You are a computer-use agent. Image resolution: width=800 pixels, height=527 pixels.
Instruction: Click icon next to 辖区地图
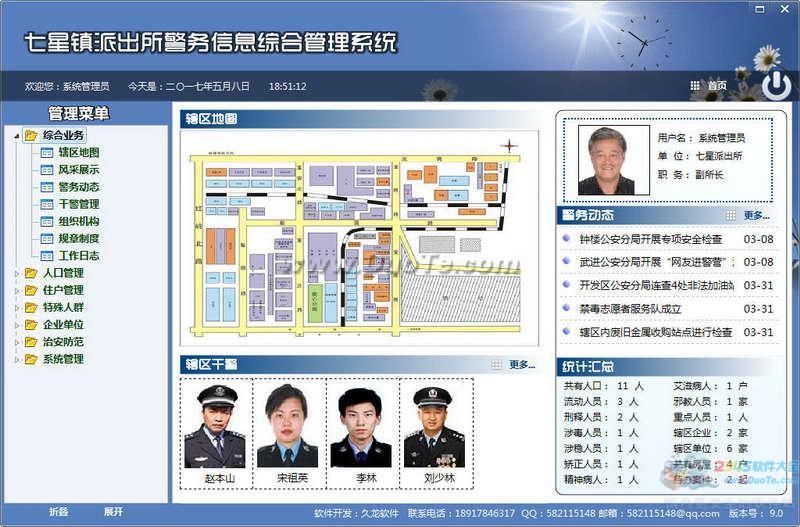click(47, 153)
